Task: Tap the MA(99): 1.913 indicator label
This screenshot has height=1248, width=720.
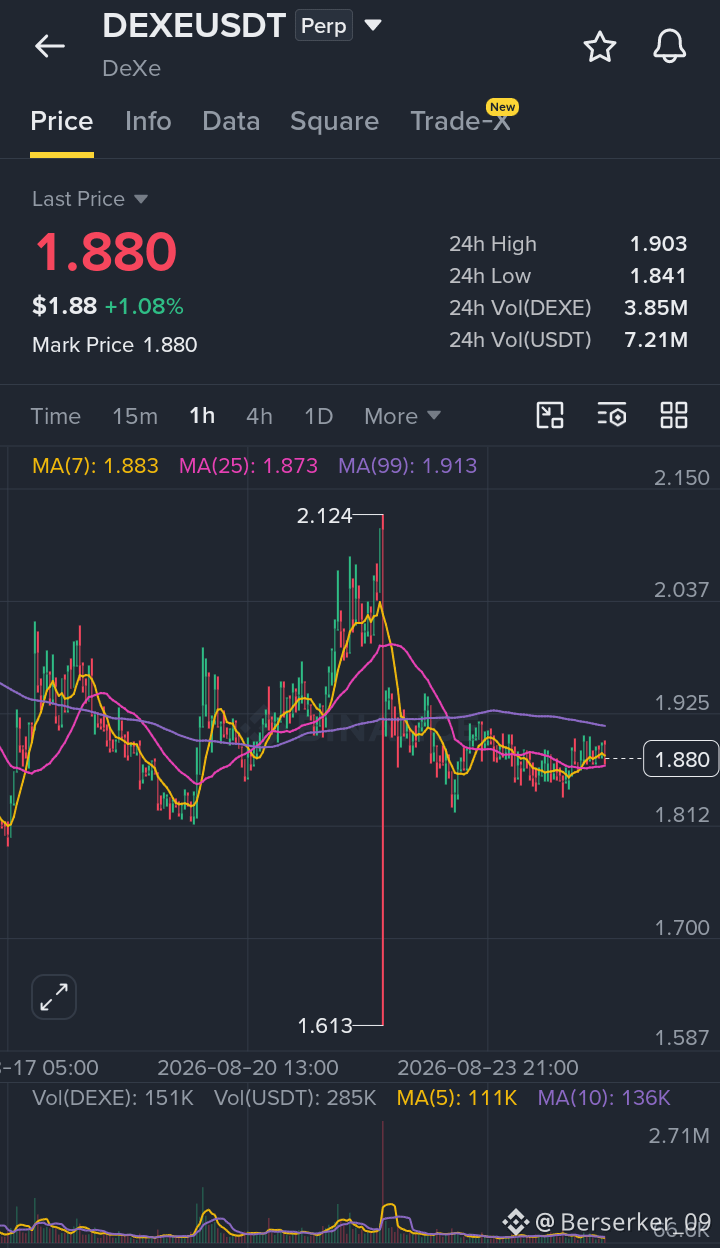Action: 407,465
